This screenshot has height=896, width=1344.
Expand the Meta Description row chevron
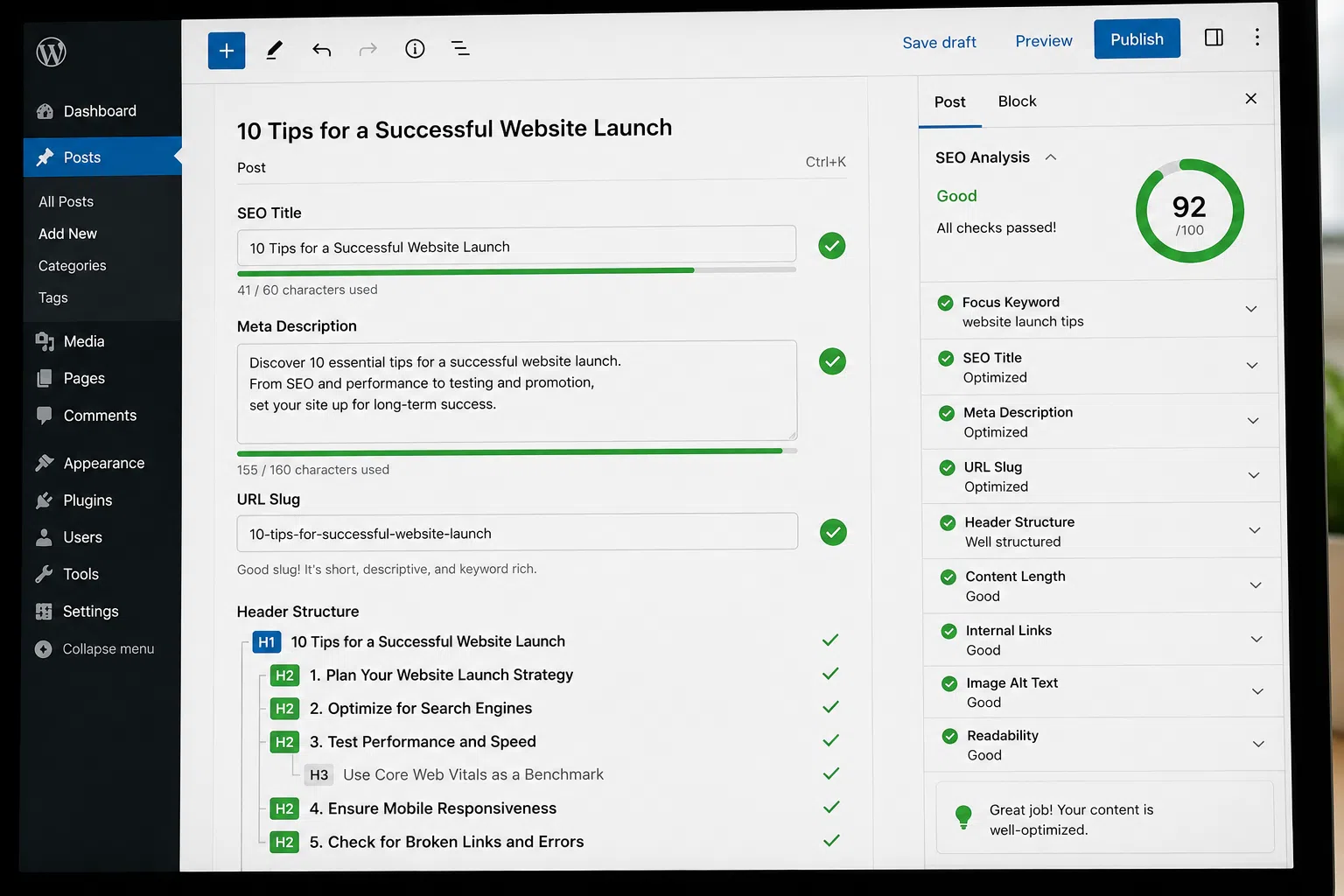(1253, 421)
